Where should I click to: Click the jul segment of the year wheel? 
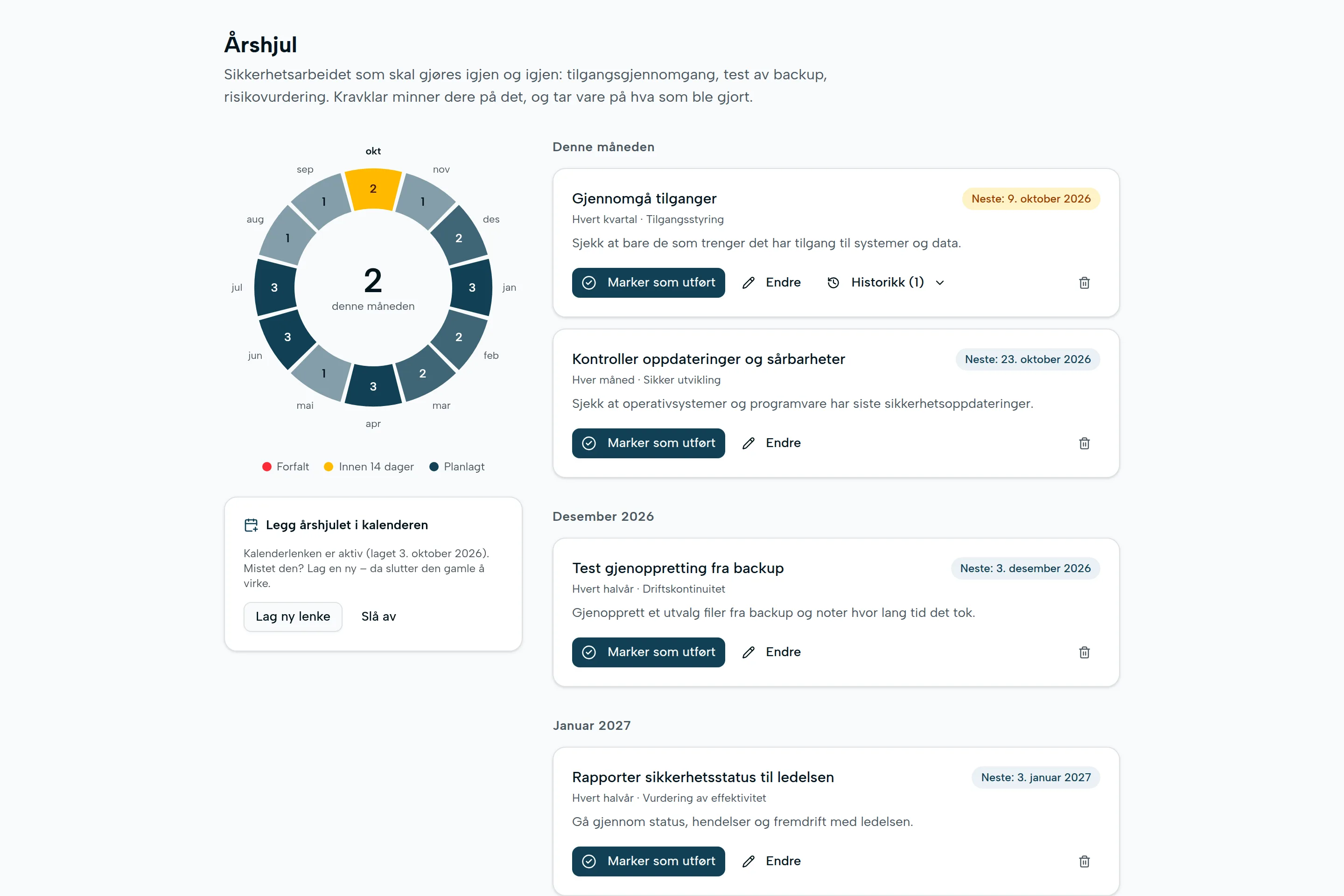point(274,287)
